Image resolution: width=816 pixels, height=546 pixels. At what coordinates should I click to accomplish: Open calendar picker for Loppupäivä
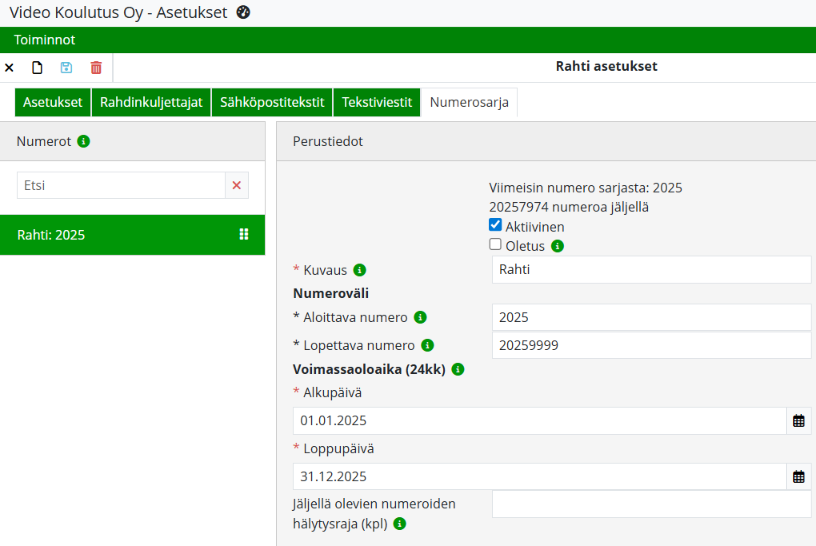click(x=799, y=477)
